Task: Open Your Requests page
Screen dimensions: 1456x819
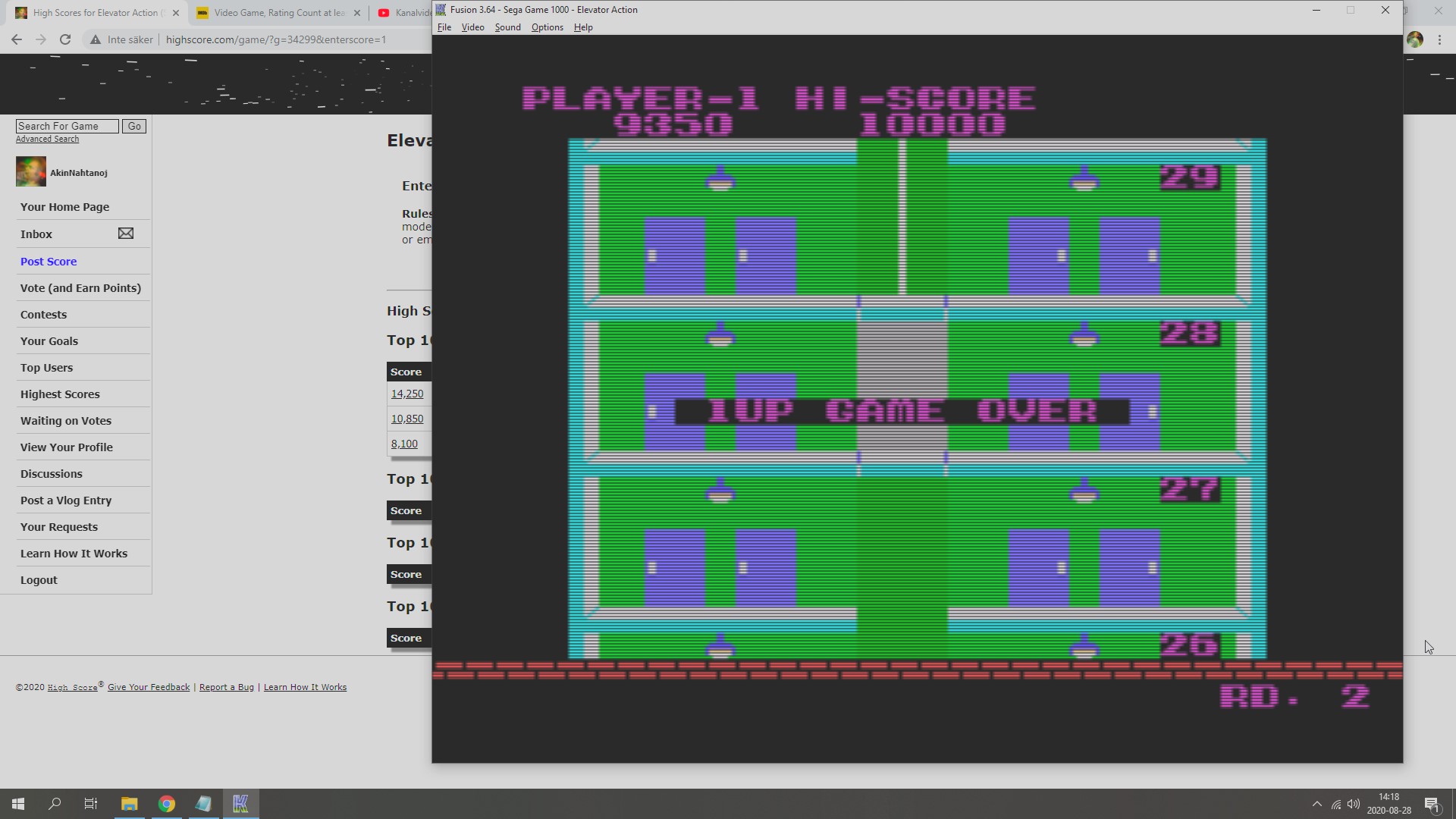Action: (x=59, y=527)
